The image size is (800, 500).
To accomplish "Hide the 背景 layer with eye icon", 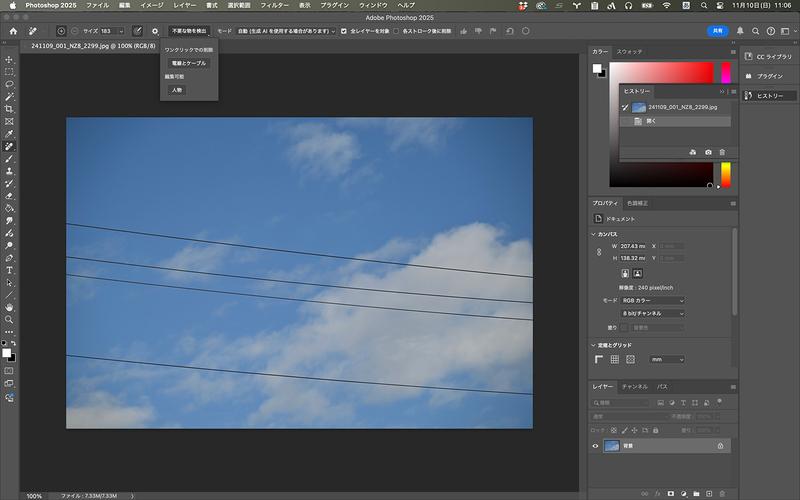I will 596,446.
